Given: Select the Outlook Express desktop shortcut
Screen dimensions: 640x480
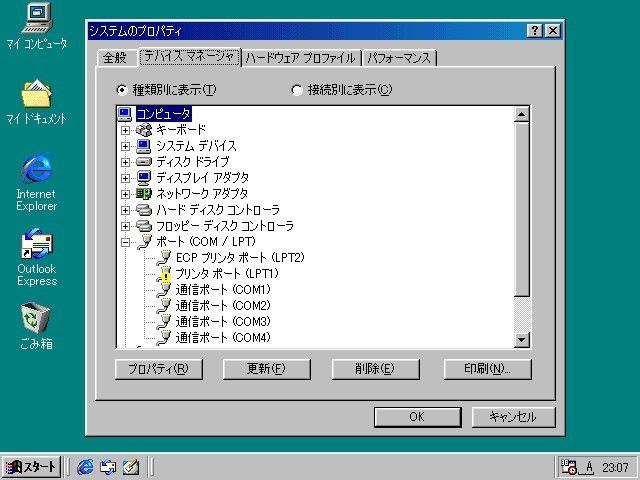Looking at the screenshot, I should 36,244.
